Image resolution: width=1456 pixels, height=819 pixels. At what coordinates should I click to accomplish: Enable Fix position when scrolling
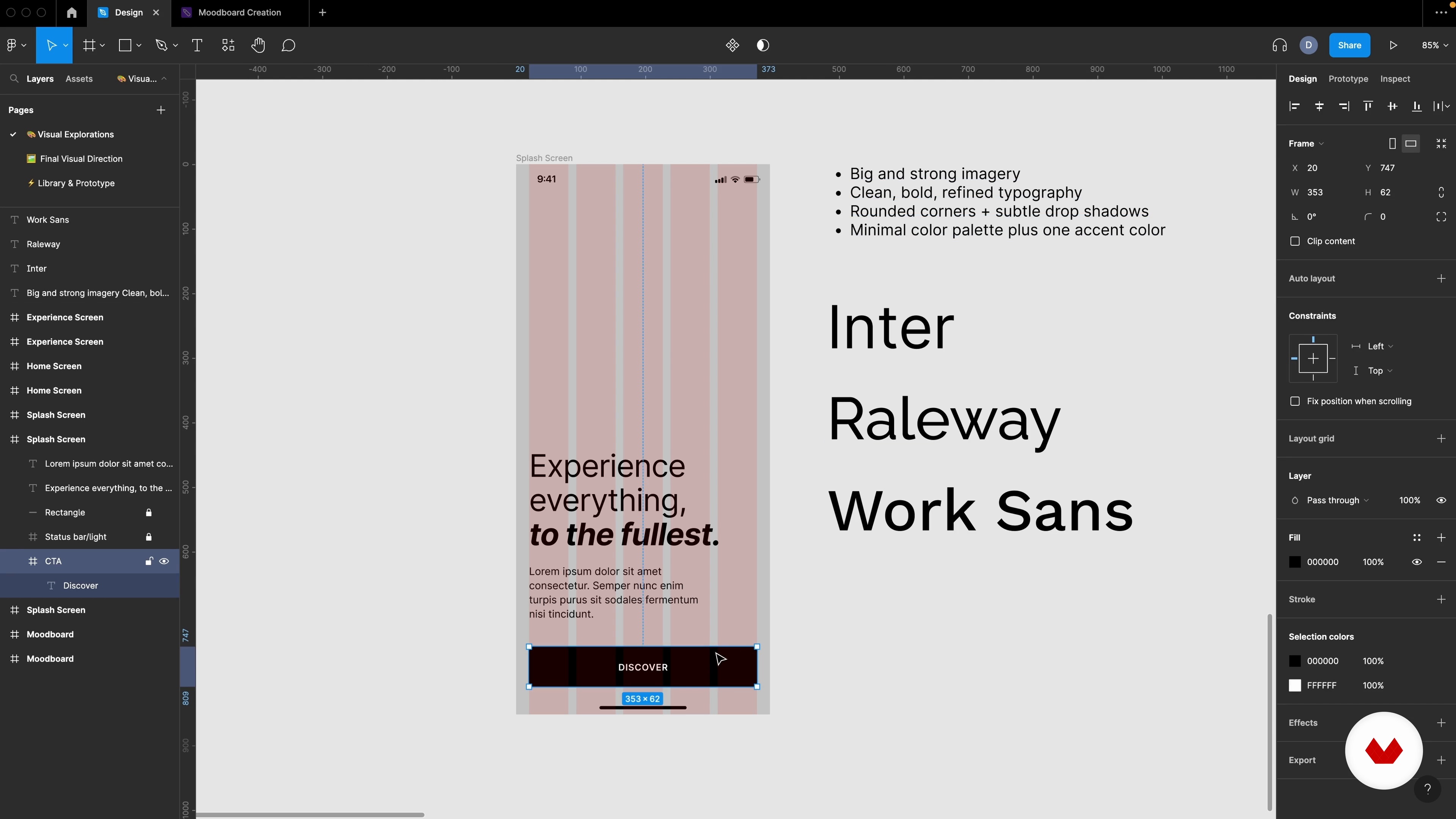[x=1295, y=401]
